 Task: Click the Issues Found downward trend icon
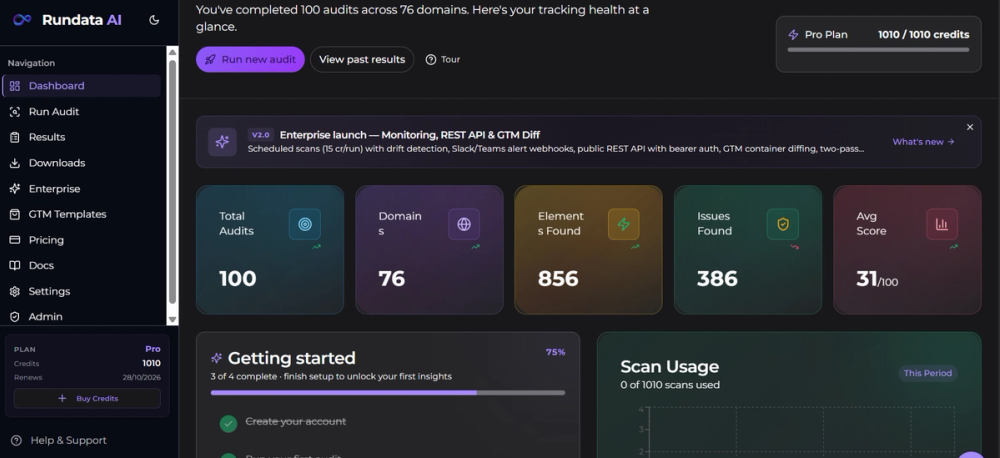point(795,247)
